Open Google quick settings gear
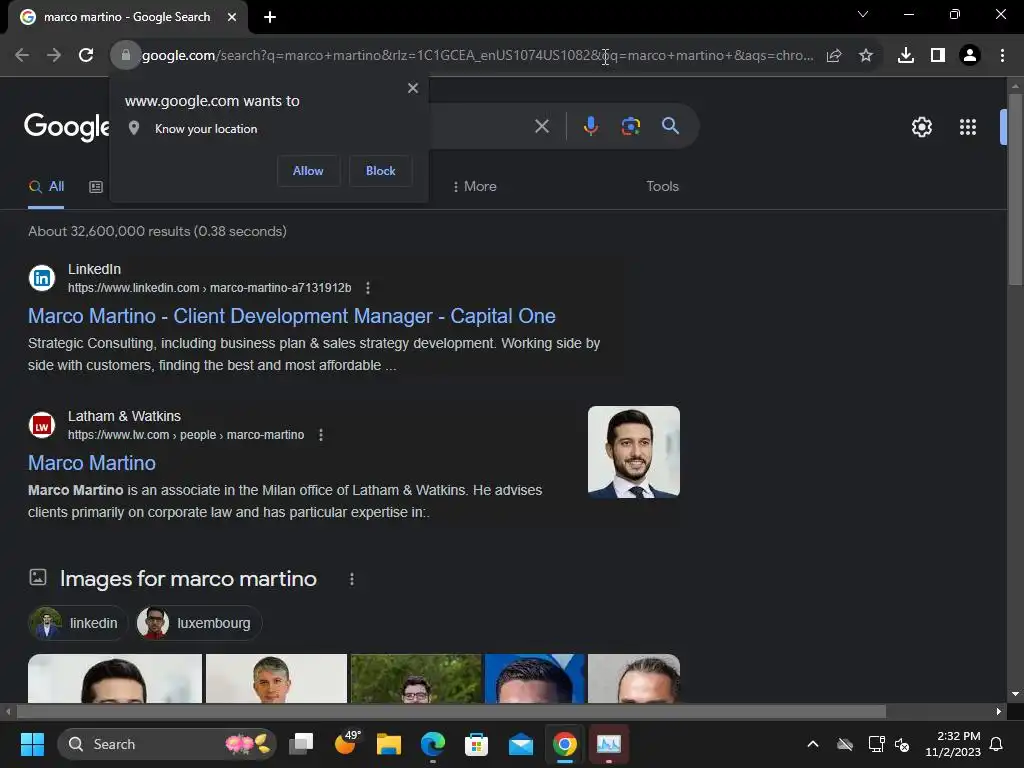 point(921,127)
